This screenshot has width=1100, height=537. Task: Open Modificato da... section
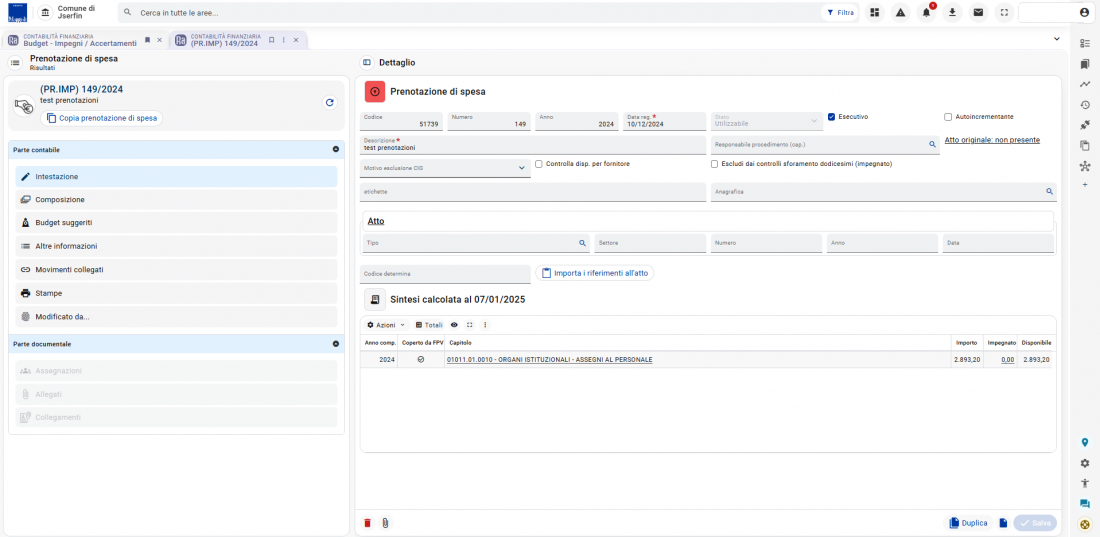click(176, 317)
